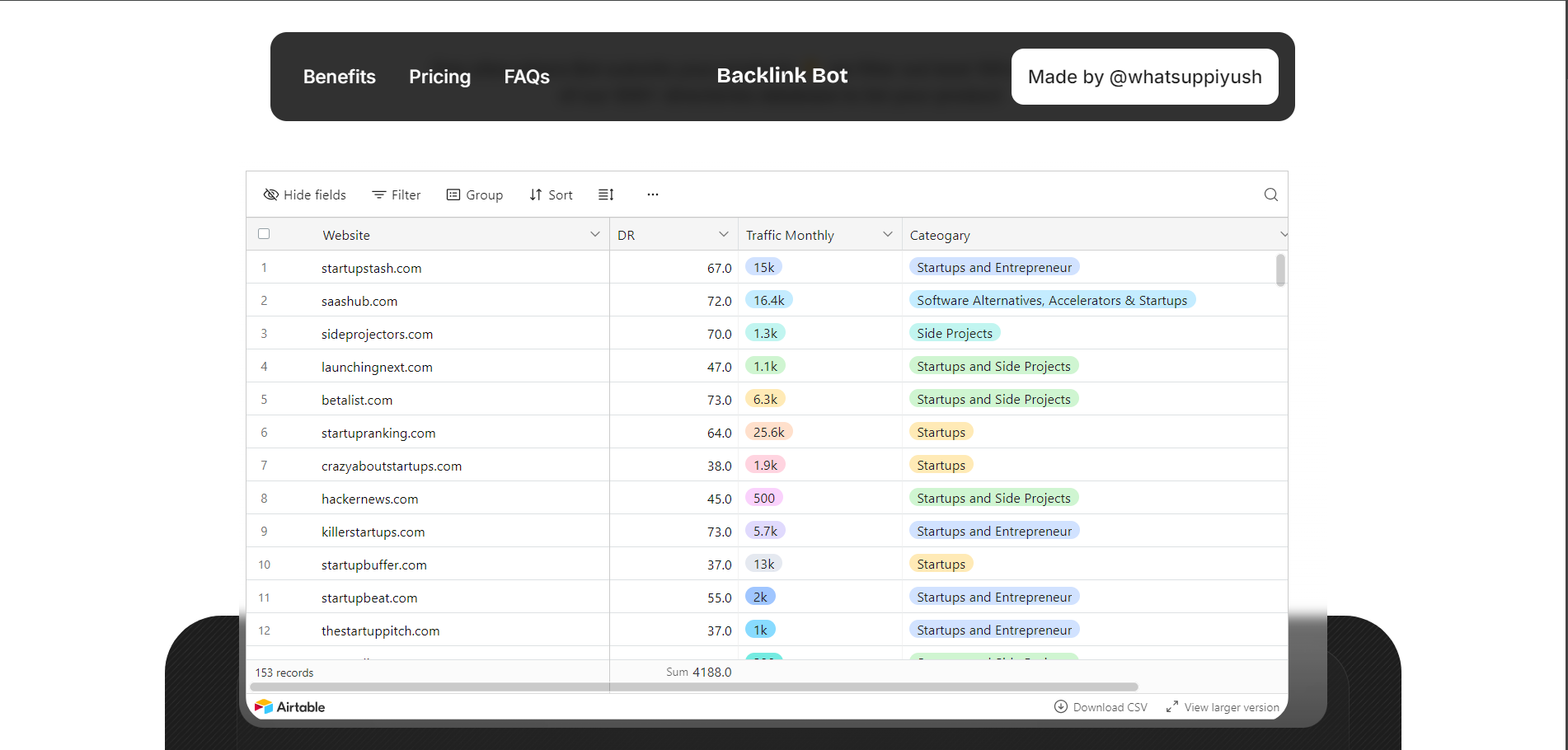The width and height of the screenshot is (1568, 750).
Task: Open the Sort options
Action: [551, 195]
